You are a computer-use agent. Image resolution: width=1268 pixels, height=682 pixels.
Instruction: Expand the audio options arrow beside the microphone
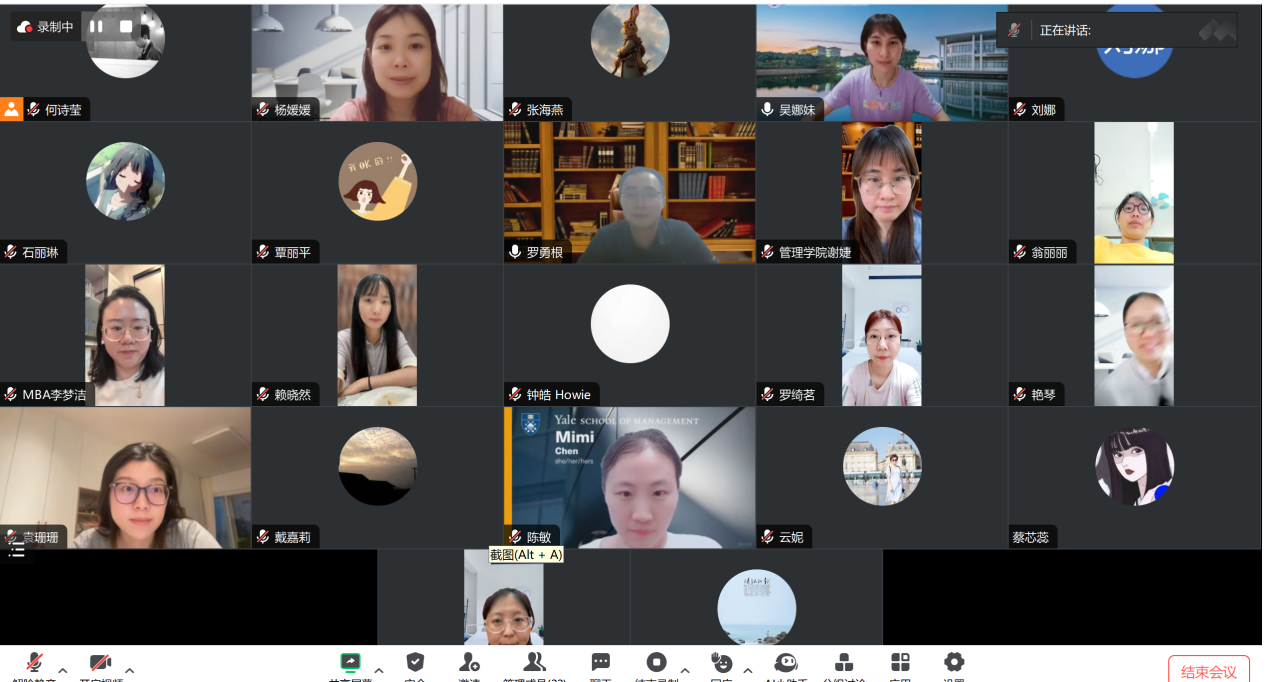[63, 670]
